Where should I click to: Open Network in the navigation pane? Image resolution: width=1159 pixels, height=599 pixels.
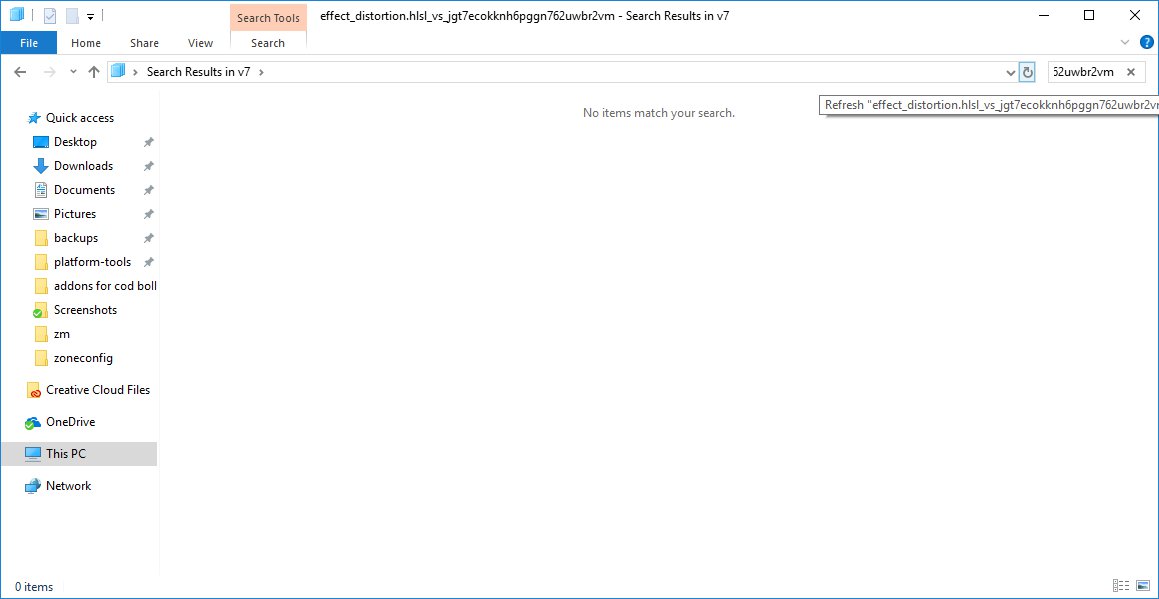pyautogui.click(x=69, y=486)
